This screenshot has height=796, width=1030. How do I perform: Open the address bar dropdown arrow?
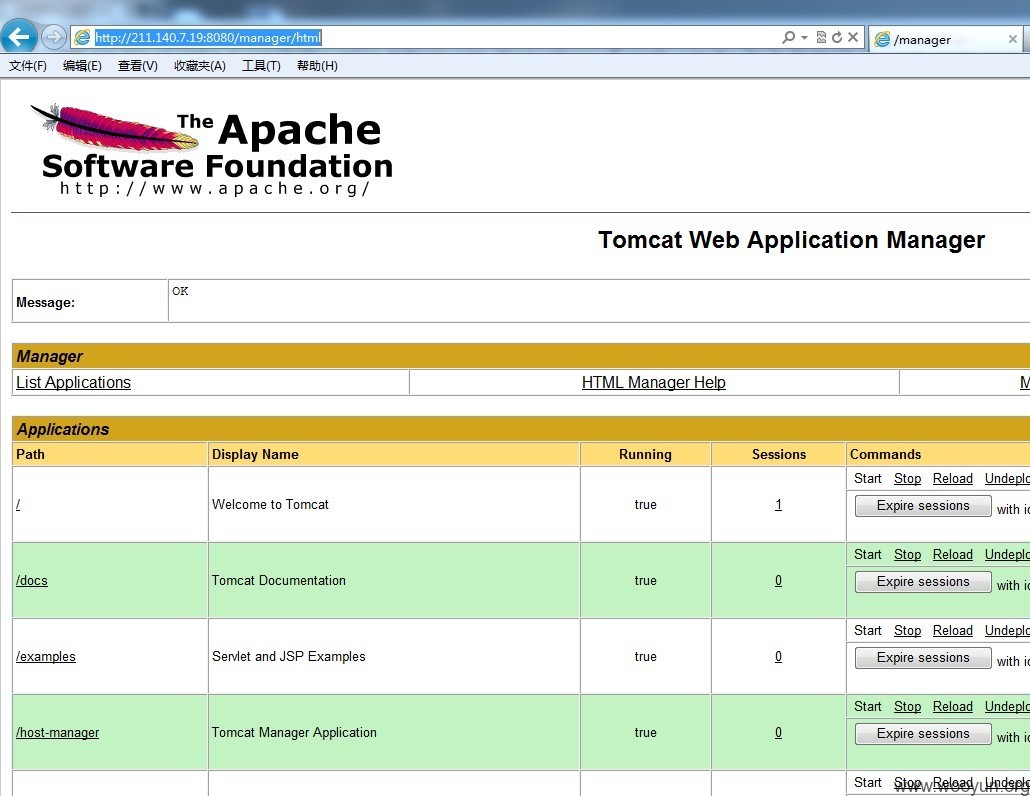coord(804,37)
